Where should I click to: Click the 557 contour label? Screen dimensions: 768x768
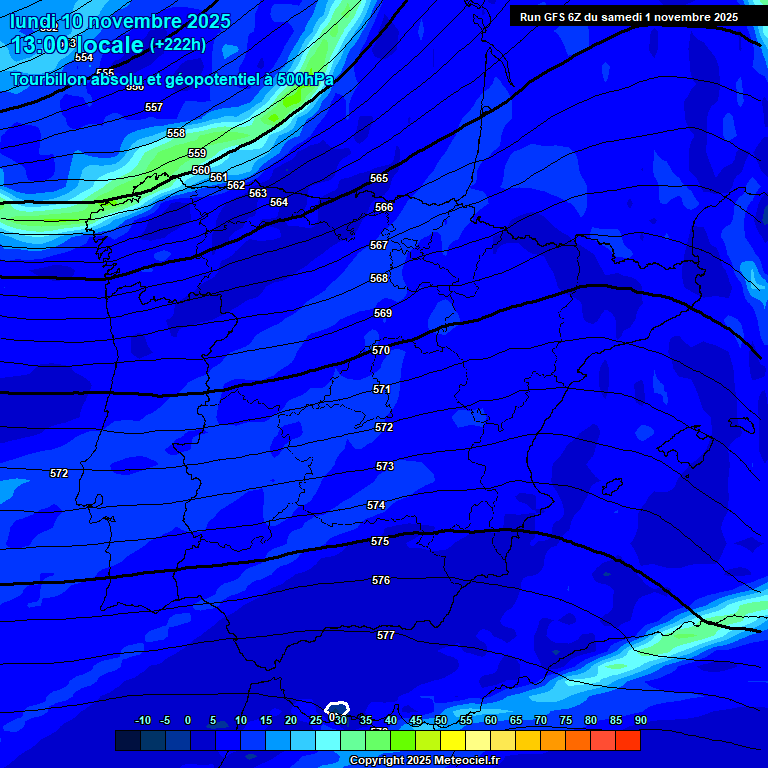[x=154, y=107]
